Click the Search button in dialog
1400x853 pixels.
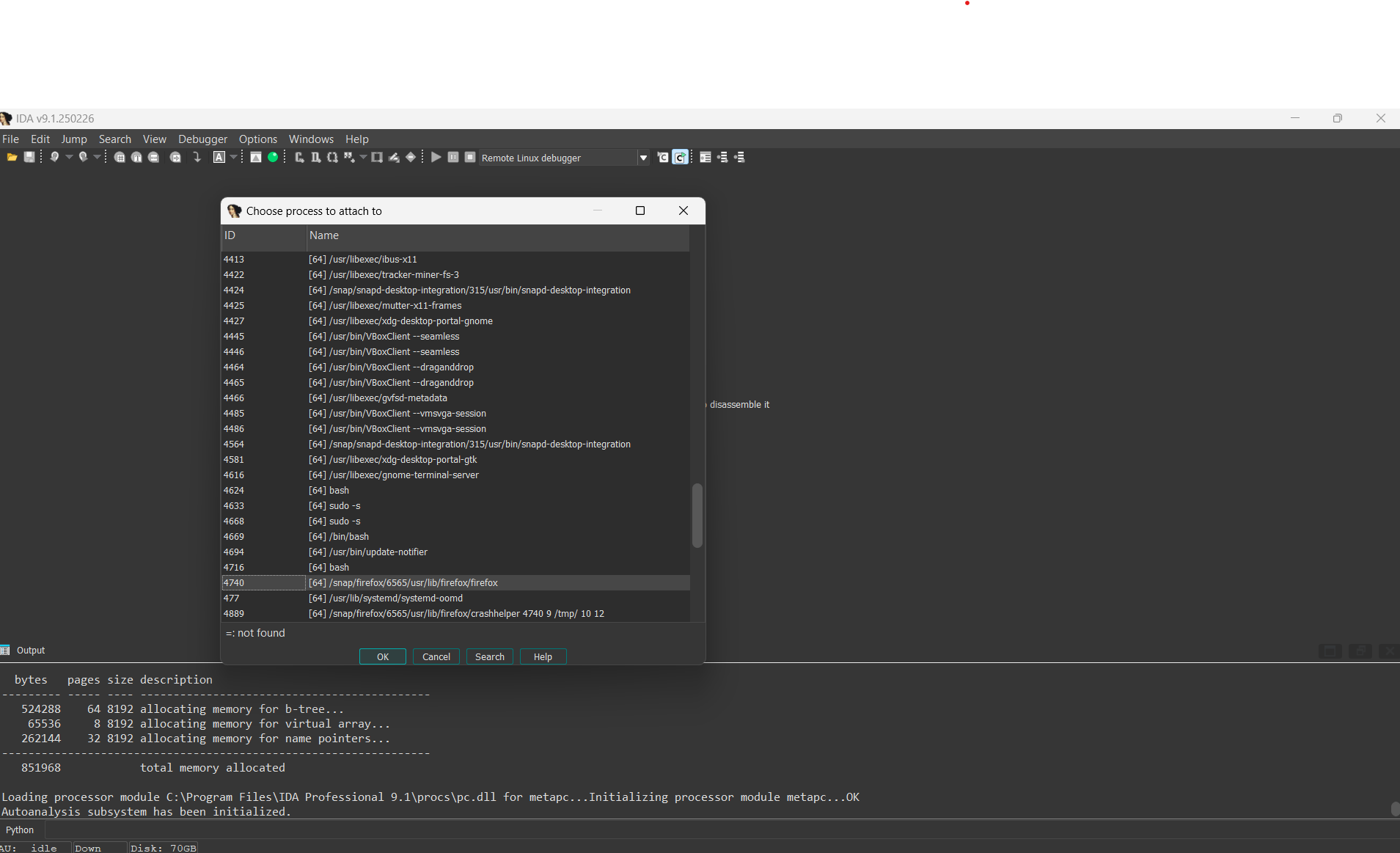pyautogui.click(x=489, y=656)
